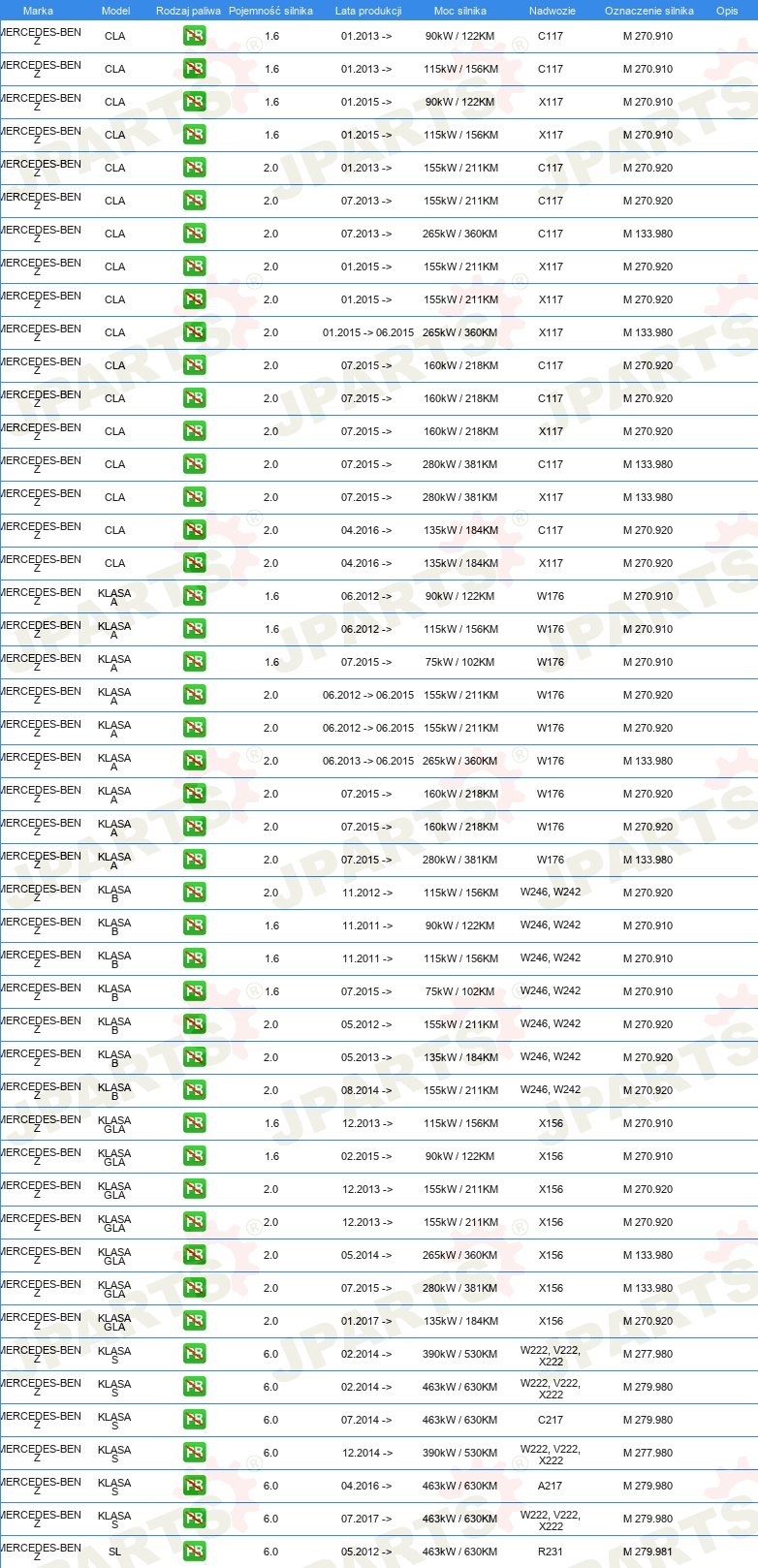This screenshot has width=758, height=1568.
Task: Click the fuel icon for CLA 04.2016 X117 row
Action: pyautogui.click(x=194, y=563)
